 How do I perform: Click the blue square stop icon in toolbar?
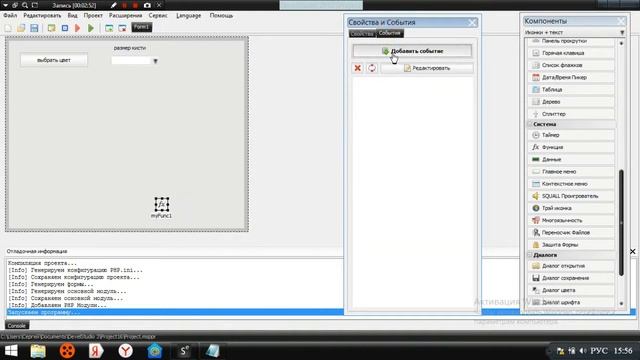[65, 28]
